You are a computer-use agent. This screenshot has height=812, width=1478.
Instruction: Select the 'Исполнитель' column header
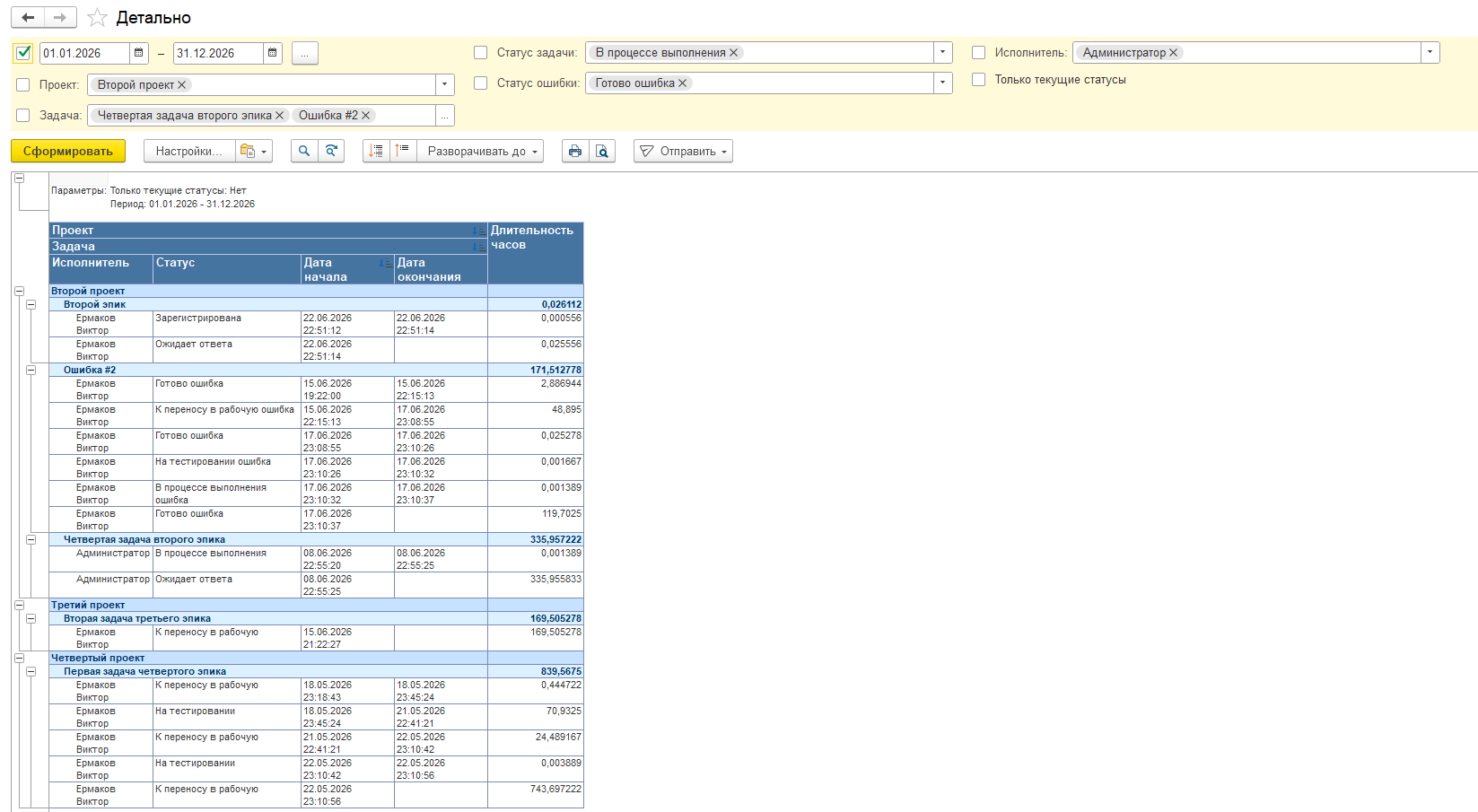click(101, 269)
